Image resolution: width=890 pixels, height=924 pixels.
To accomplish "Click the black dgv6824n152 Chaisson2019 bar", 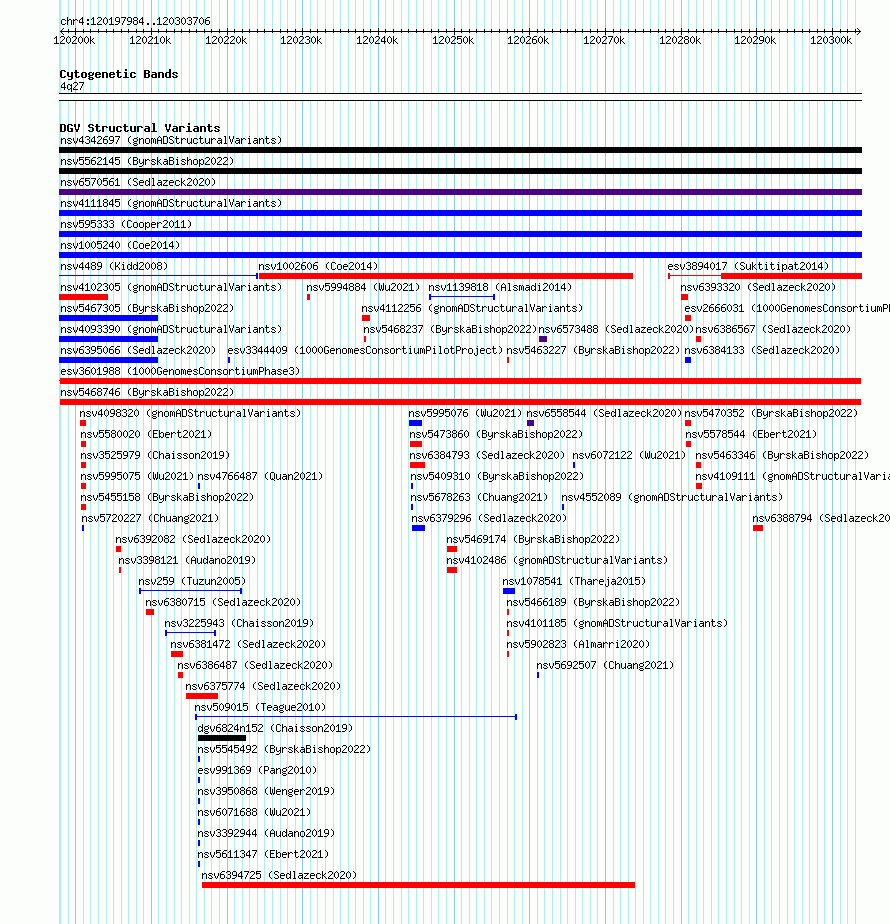I will (222, 738).
